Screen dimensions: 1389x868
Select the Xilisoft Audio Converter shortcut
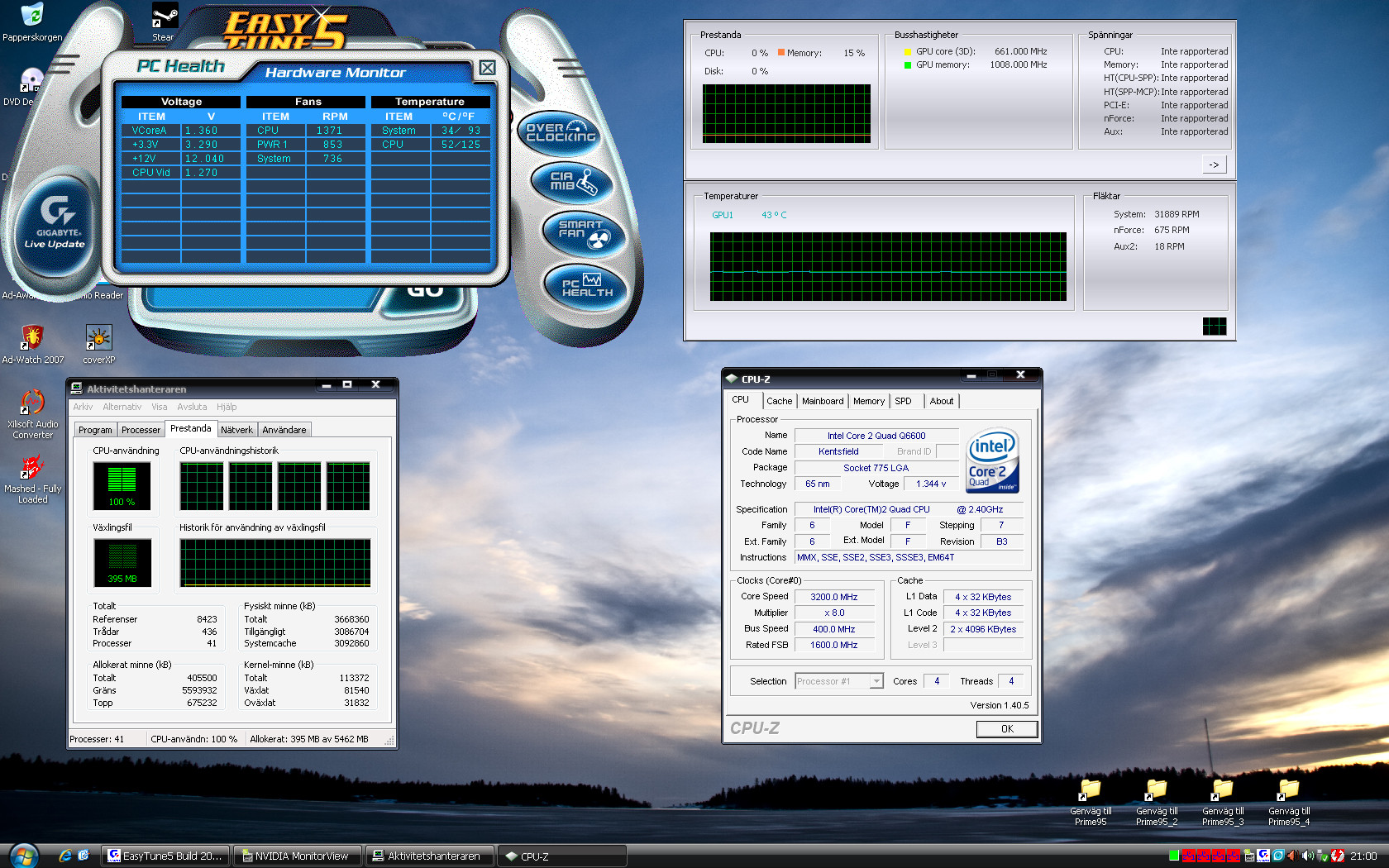click(x=32, y=413)
